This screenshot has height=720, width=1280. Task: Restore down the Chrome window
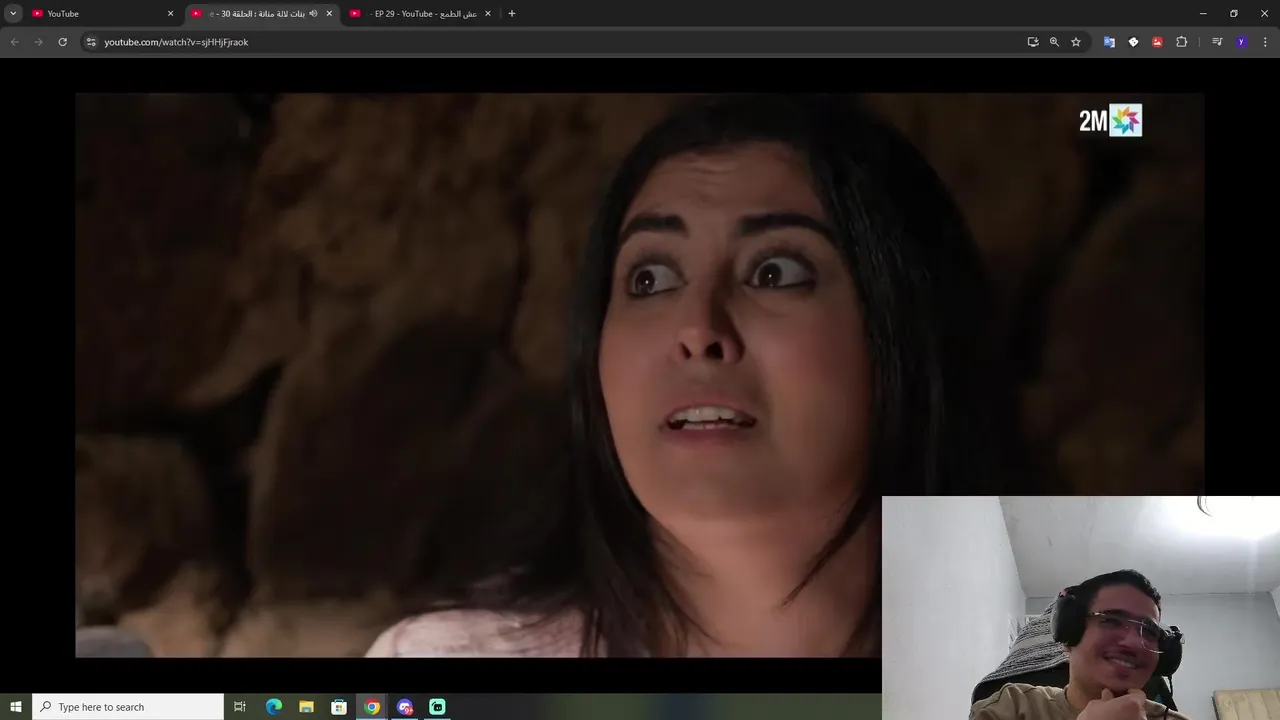tap(1234, 13)
